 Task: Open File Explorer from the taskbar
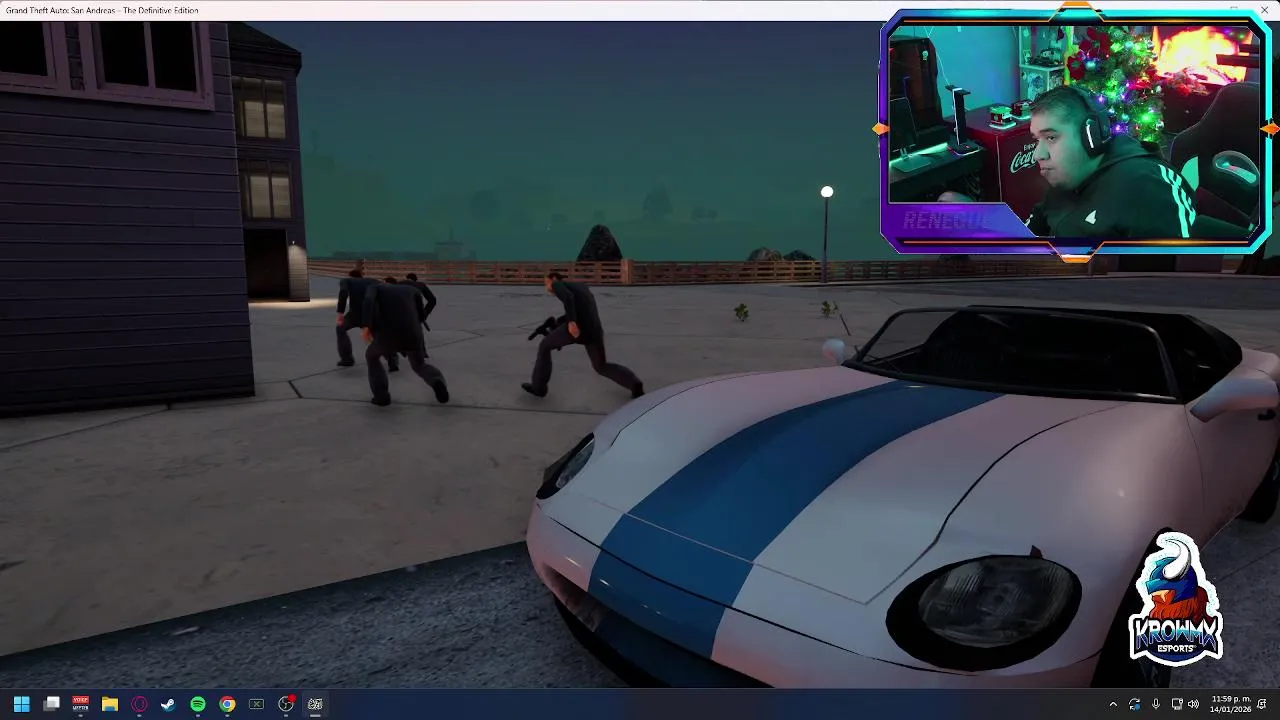click(x=110, y=704)
